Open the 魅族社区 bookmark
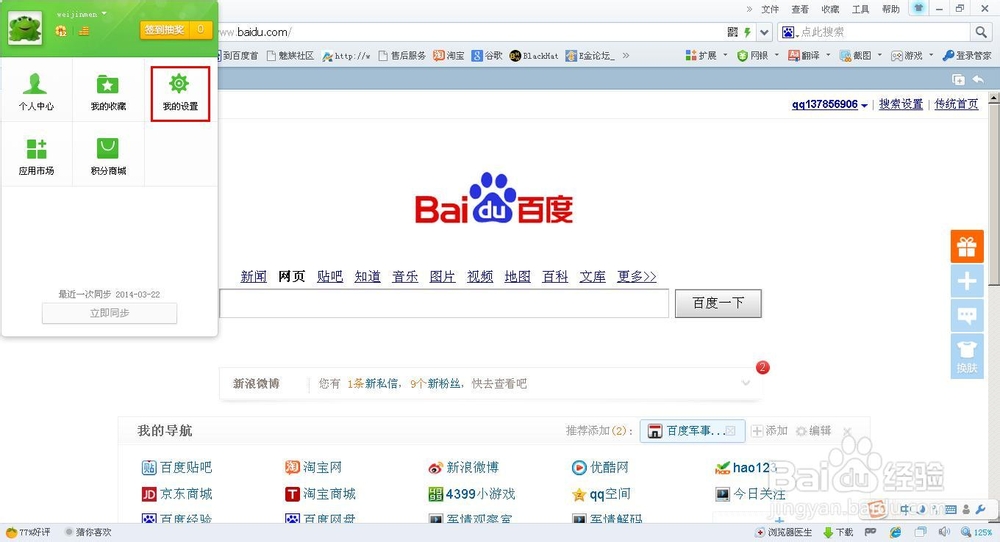This screenshot has height=542, width=1000. pos(290,56)
